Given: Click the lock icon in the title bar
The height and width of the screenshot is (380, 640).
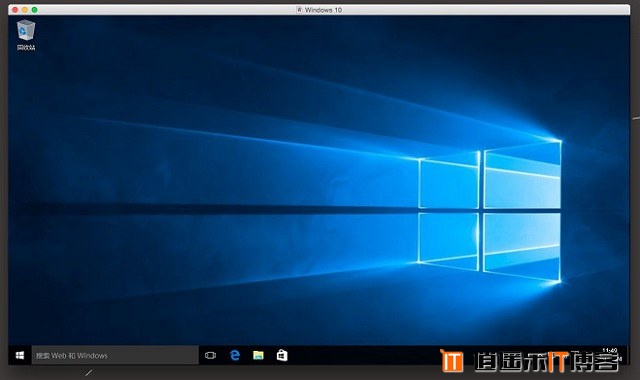Looking at the screenshot, I should pos(299,10).
